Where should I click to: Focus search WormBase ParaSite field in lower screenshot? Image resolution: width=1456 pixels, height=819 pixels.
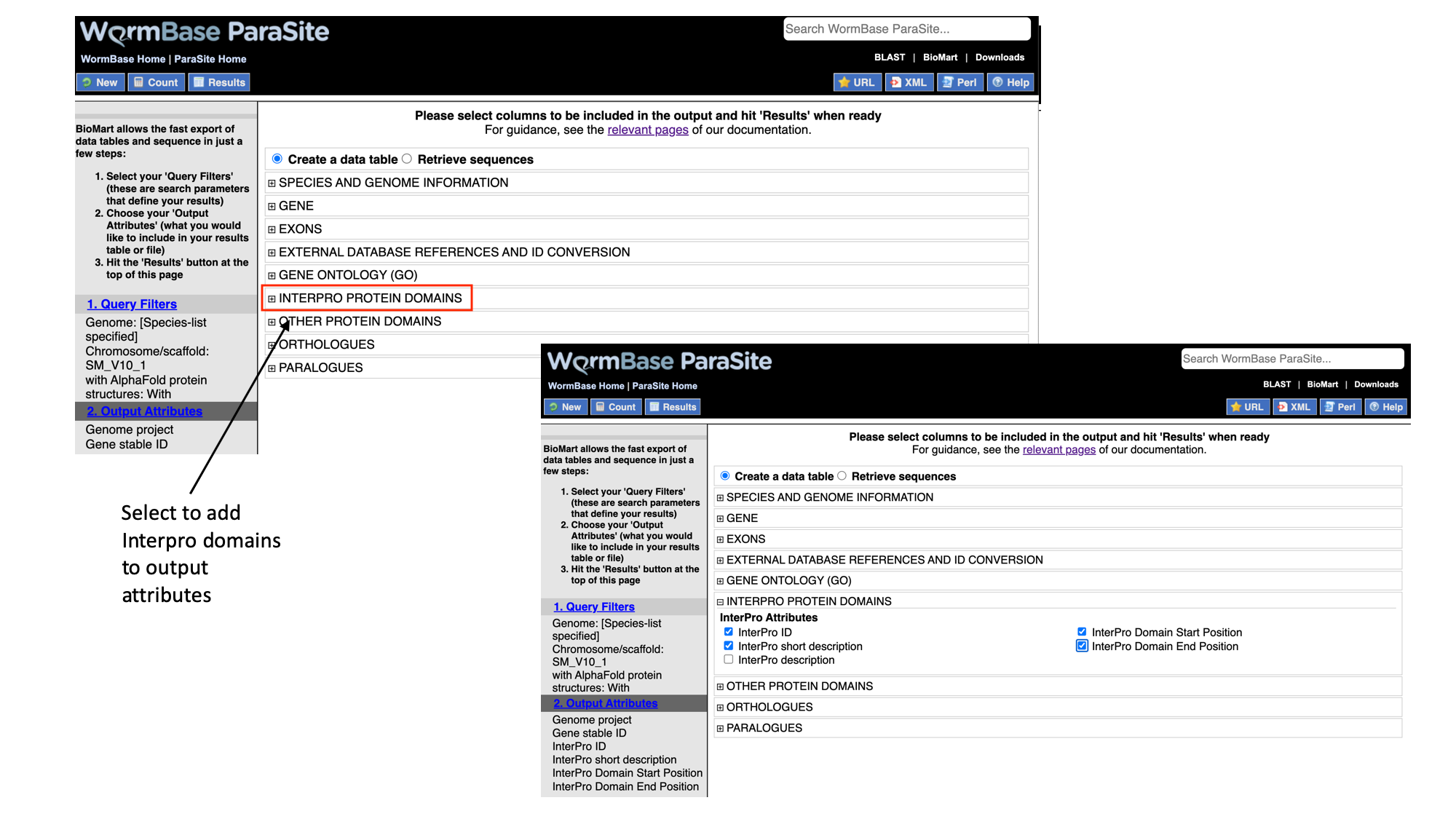1292,359
